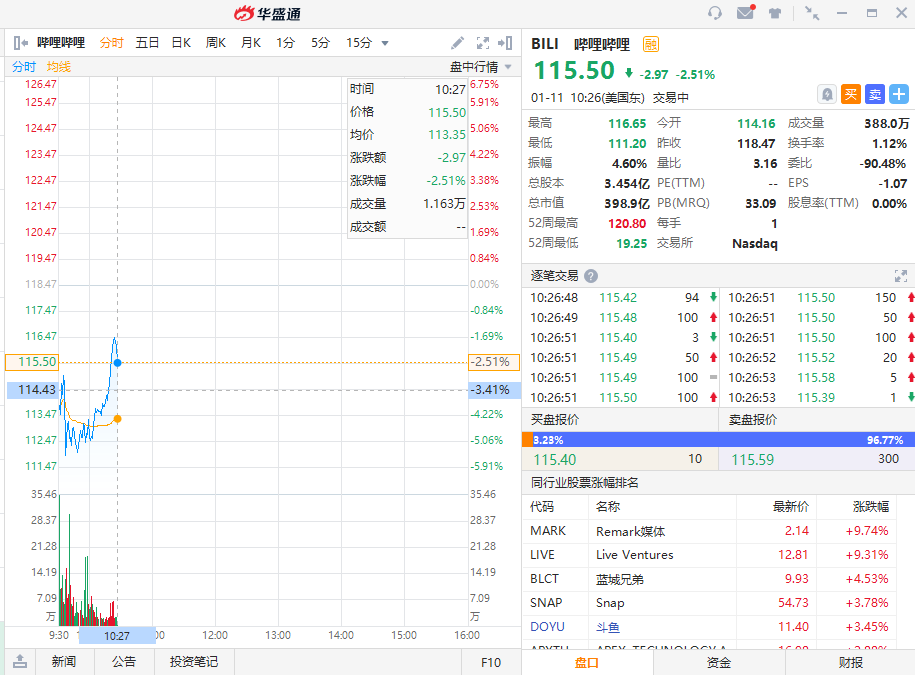This screenshot has width=915, height=675.
Task: Click the skin theme shirt icon
Action: tap(775, 13)
